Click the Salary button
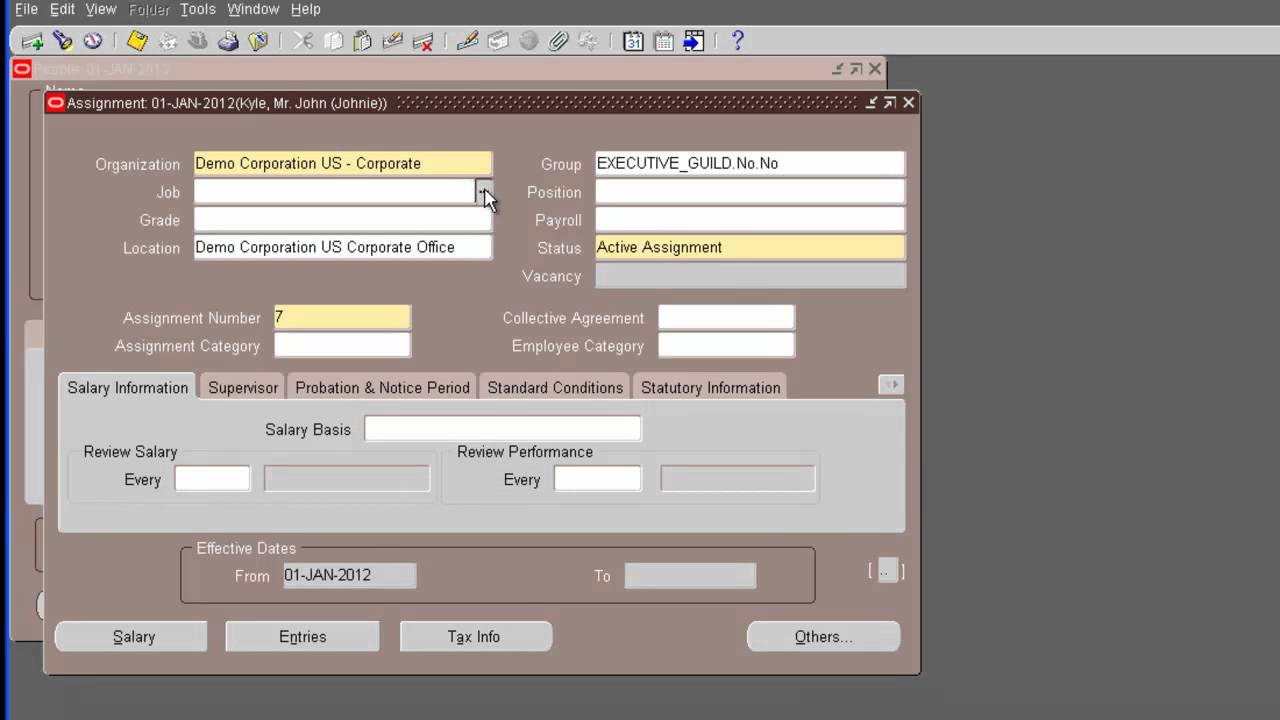 coord(131,636)
